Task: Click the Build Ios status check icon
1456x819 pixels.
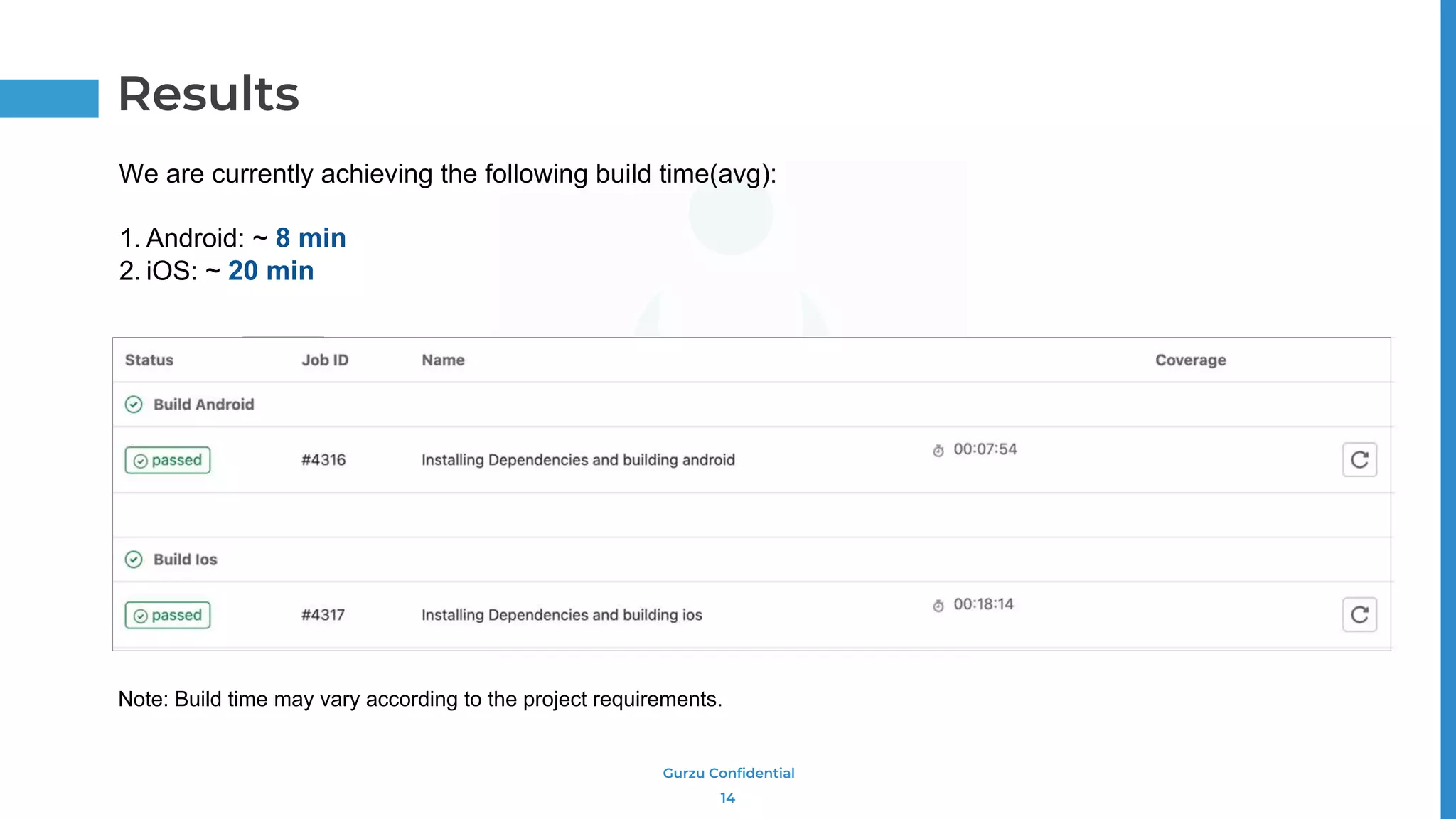Action: (x=134, y=560)
